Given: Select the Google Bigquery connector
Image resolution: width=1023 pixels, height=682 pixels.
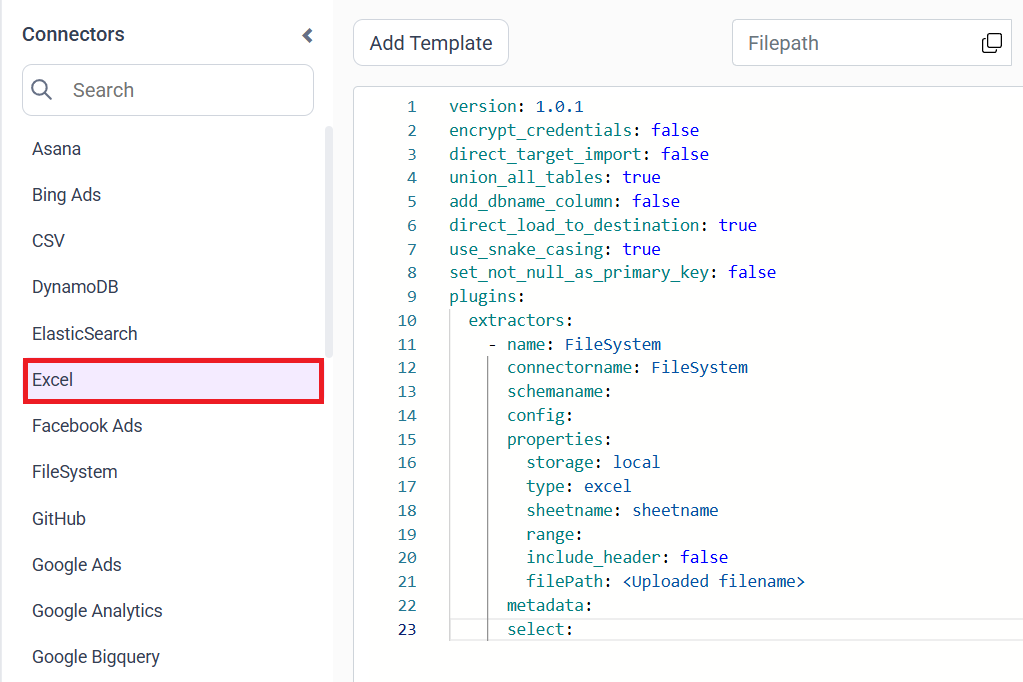Looking at the screenshot, I should [x=96, y=657].
